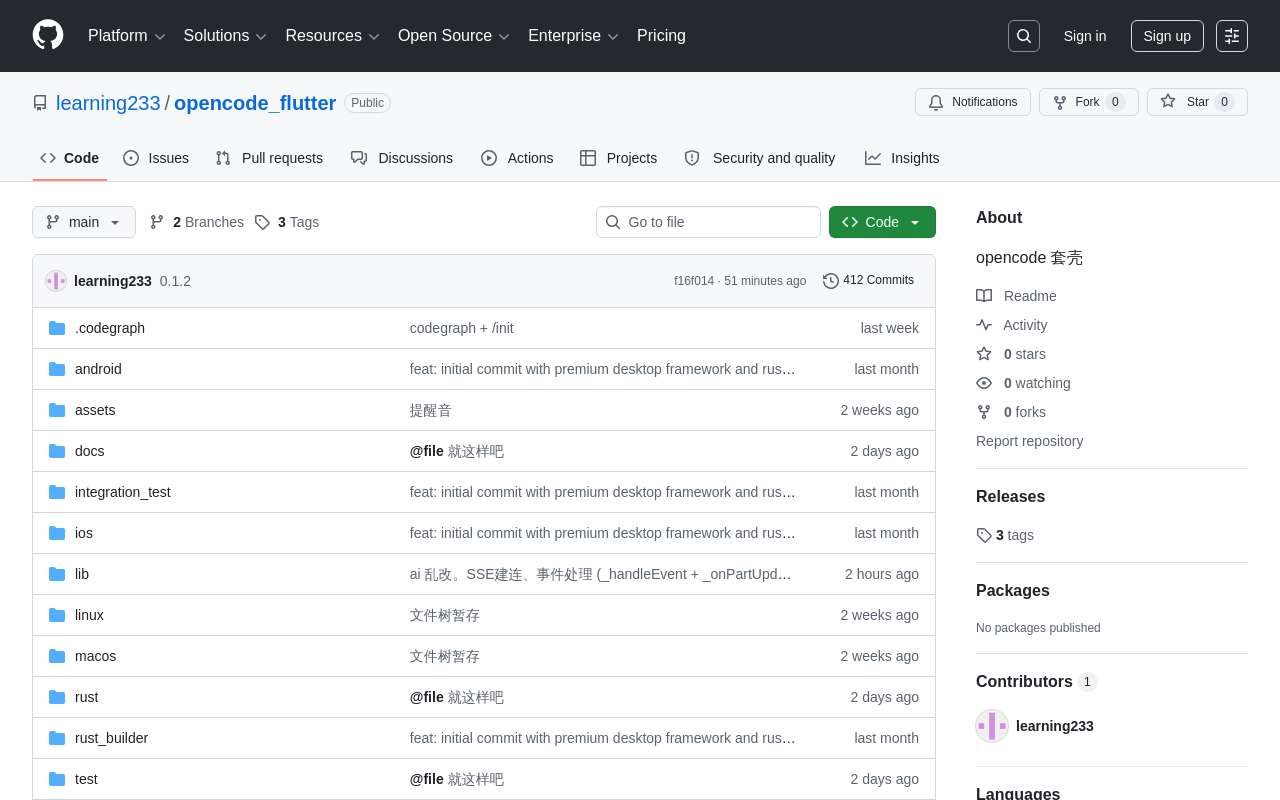The image size is (1280, 800).
Task: Expand the Solutions menu
Action: pyautogui.click(x=225, y=36)
